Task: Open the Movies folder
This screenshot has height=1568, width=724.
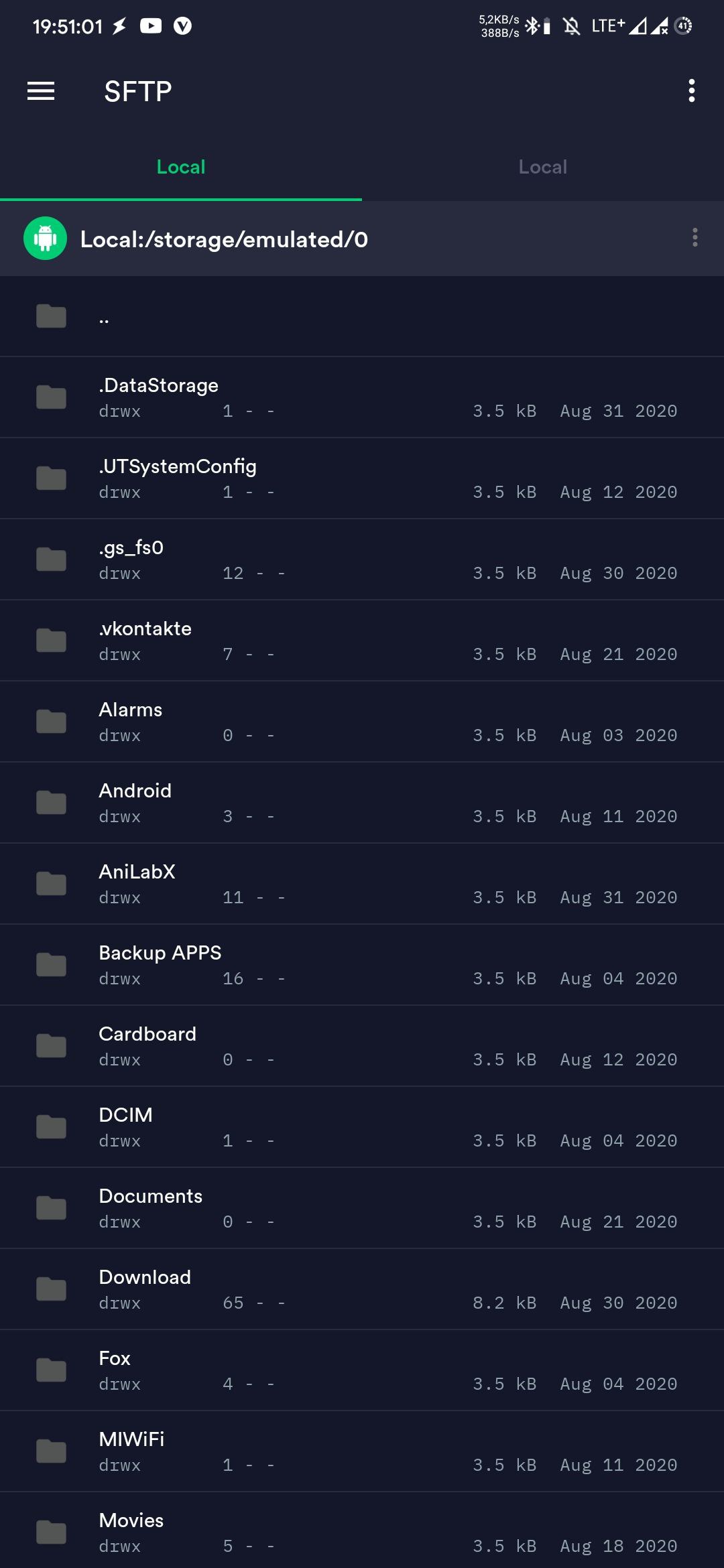Action: 362,1531
